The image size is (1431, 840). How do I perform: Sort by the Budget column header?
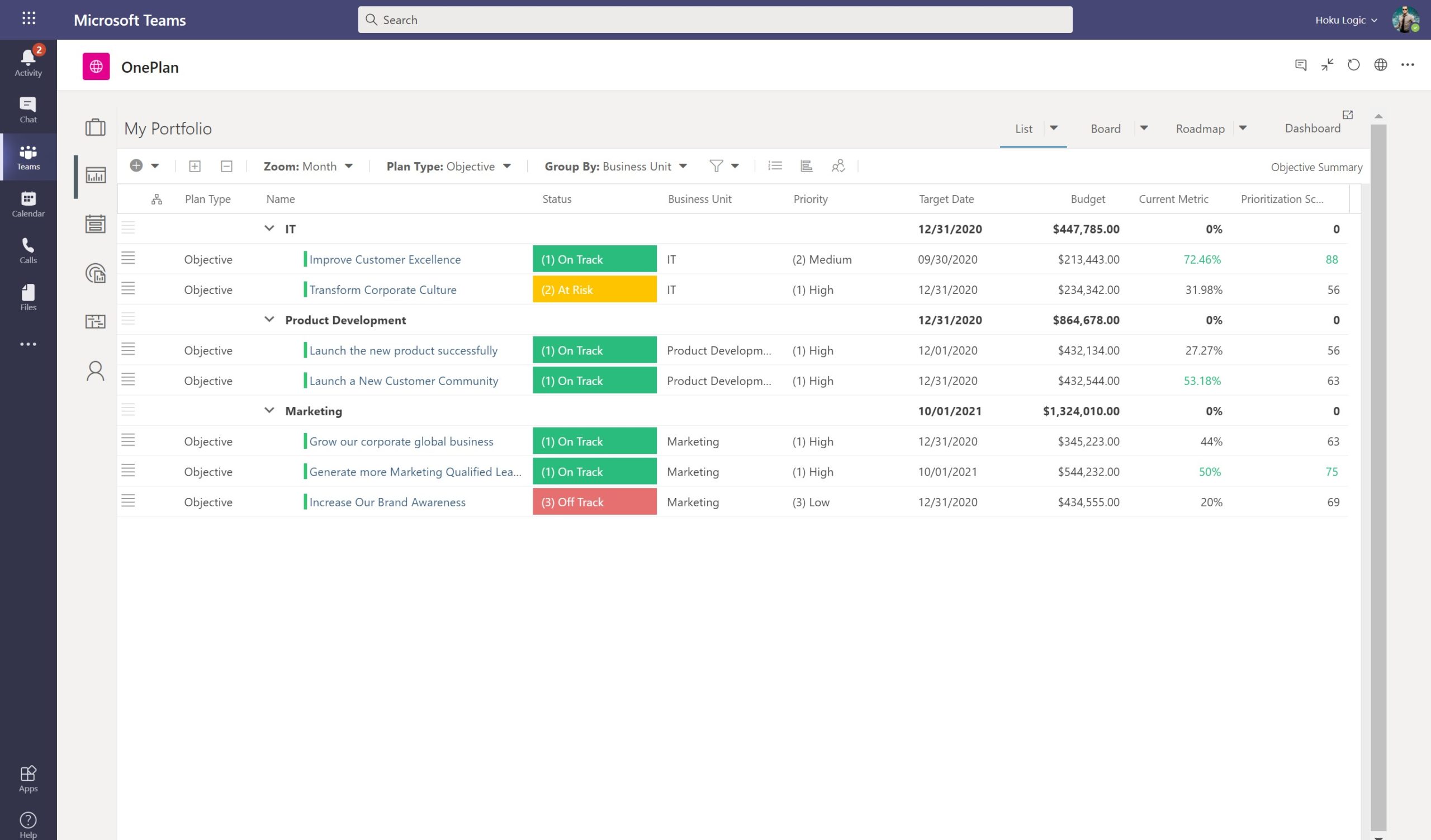point(1087,199)
